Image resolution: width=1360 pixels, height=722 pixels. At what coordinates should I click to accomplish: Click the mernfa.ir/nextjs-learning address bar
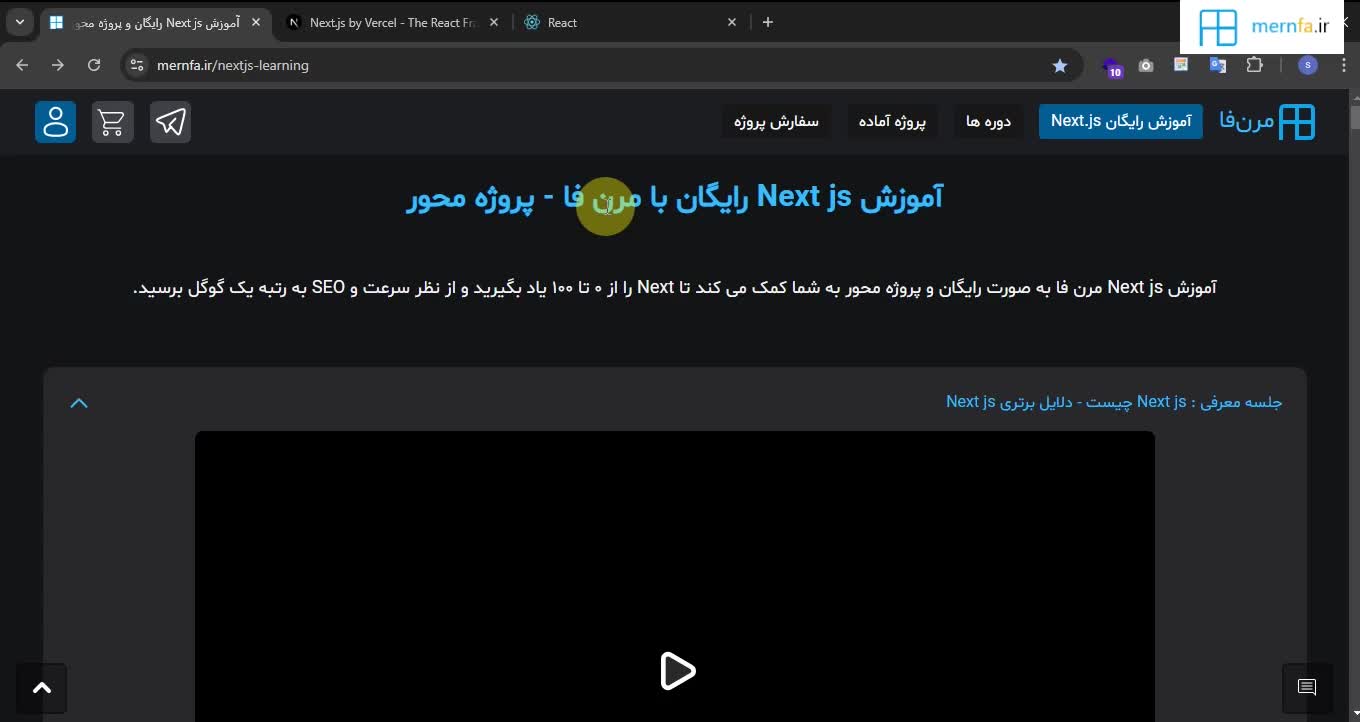[600, 65]
